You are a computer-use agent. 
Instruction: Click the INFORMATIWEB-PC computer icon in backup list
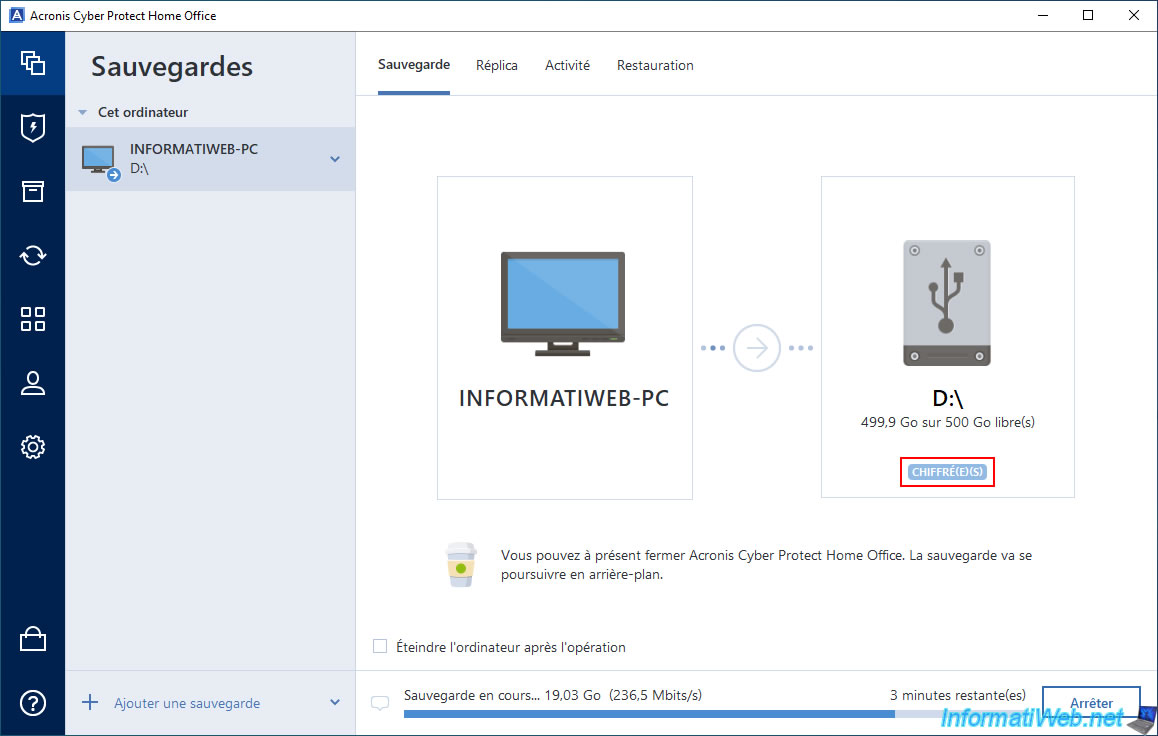pos(100,161)
